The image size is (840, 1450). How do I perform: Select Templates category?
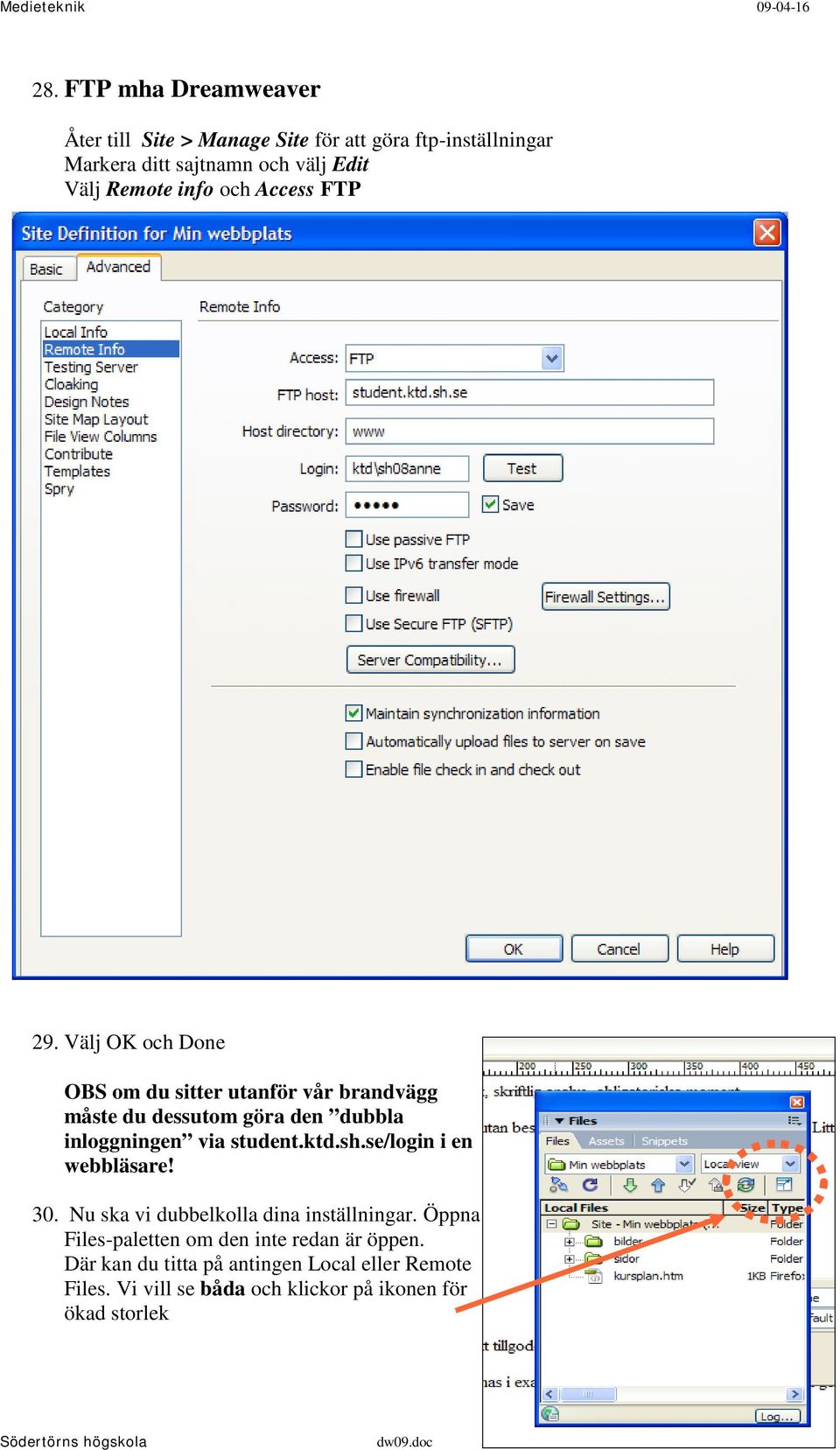78,472
